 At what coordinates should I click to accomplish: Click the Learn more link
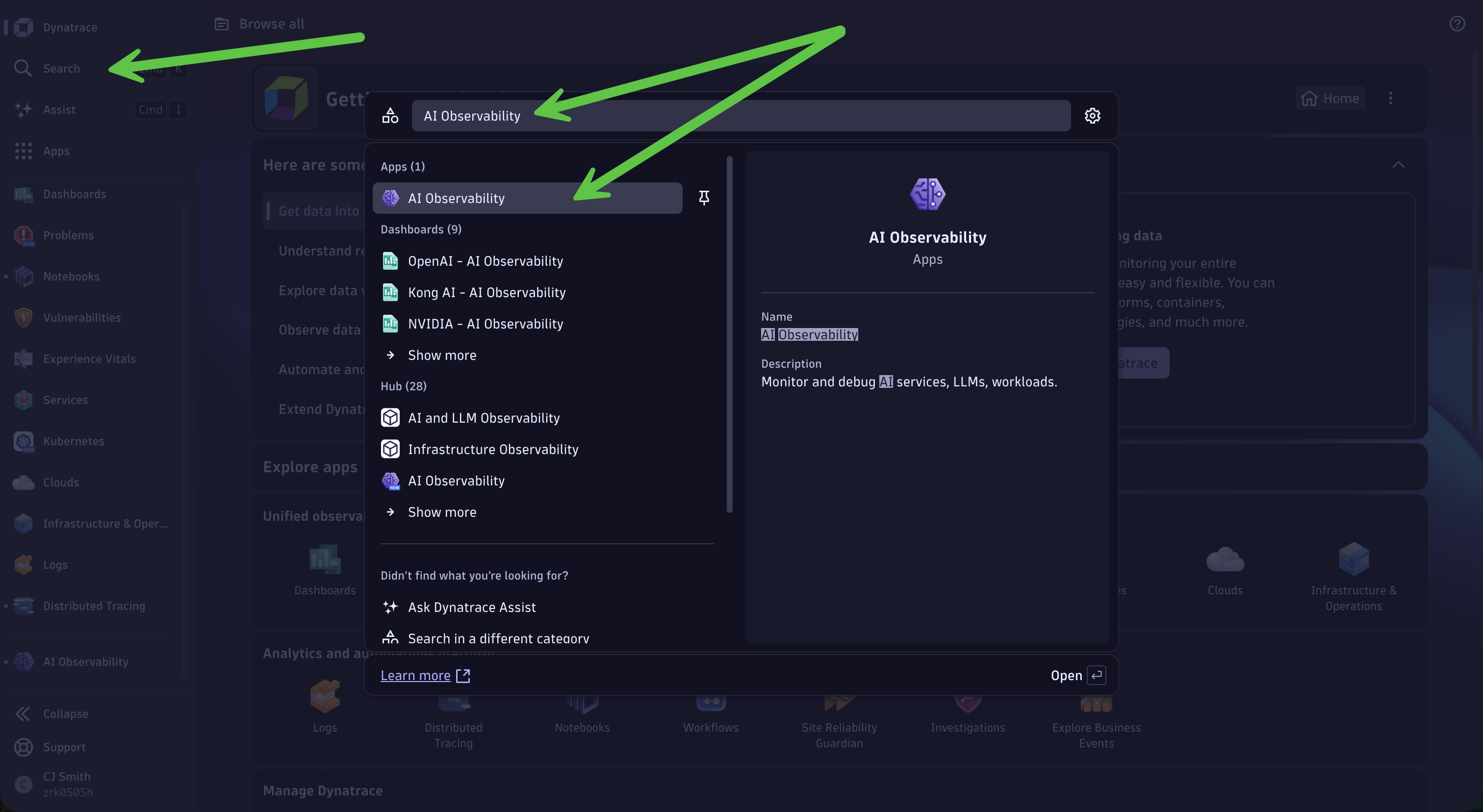click(x=416, y=675)
